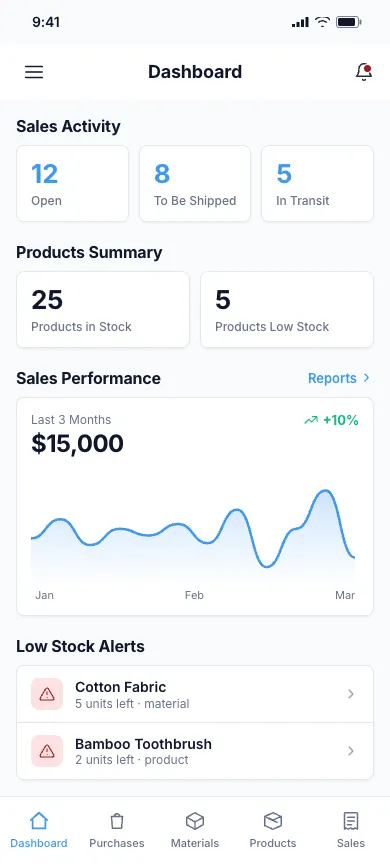Switch to the Products tab label
The image size is (390, 868).
(x=273, y=843)
